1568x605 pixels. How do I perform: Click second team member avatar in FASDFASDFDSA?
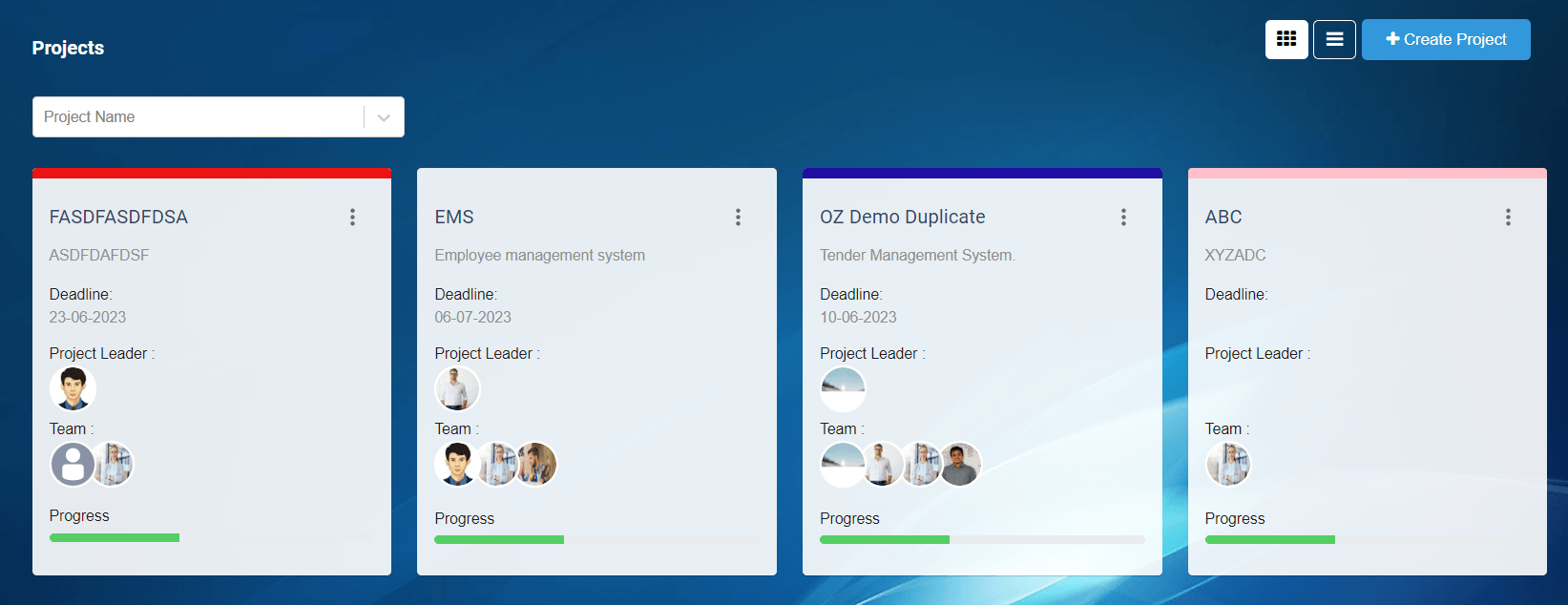(115, 465)
